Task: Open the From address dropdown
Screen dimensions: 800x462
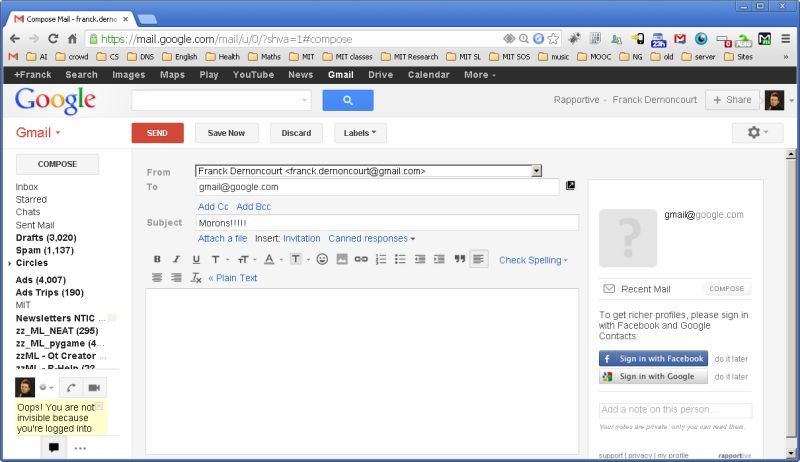Action: (536, 171)
